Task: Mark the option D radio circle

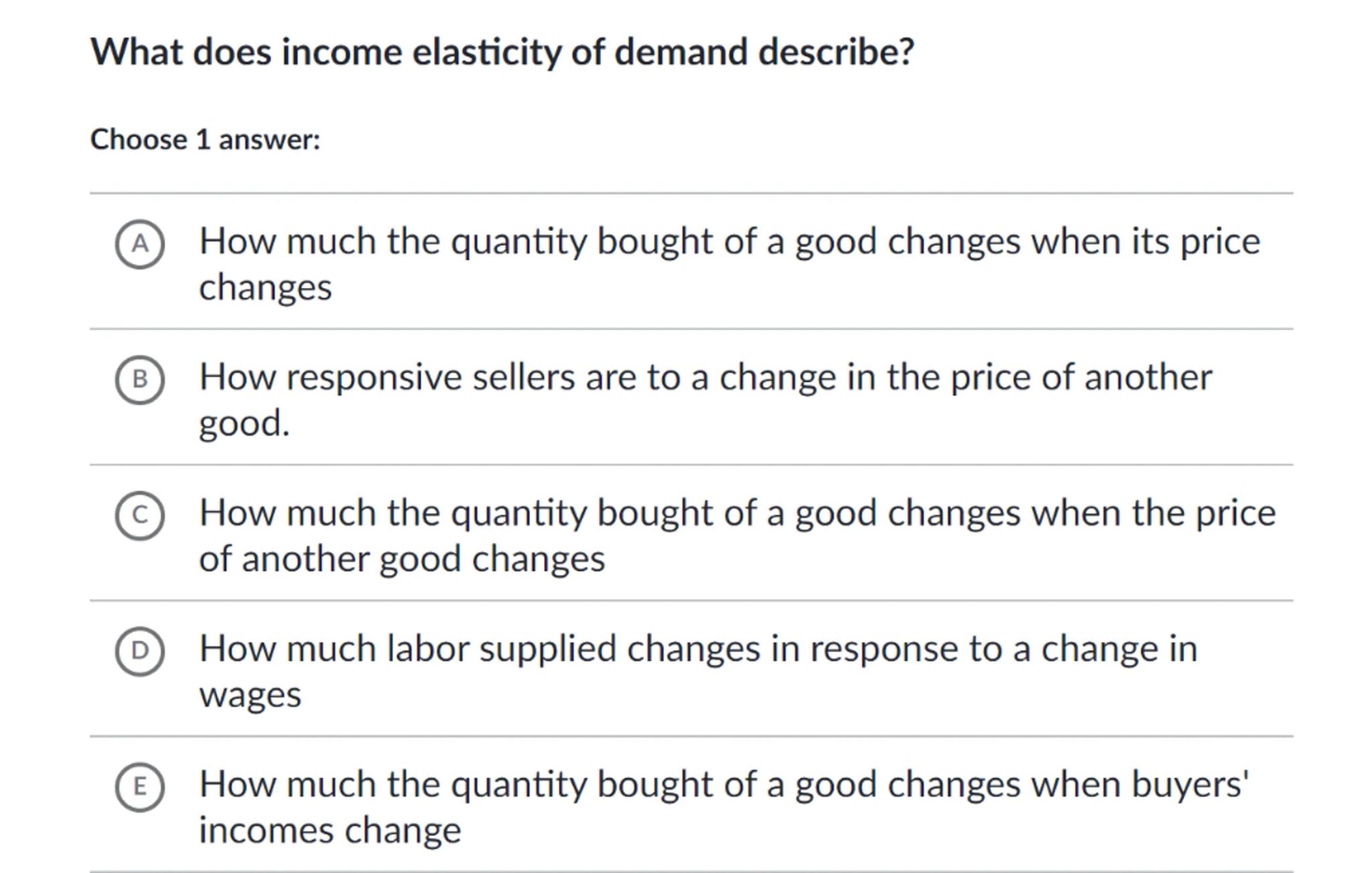Action: [x=139, y=651]
